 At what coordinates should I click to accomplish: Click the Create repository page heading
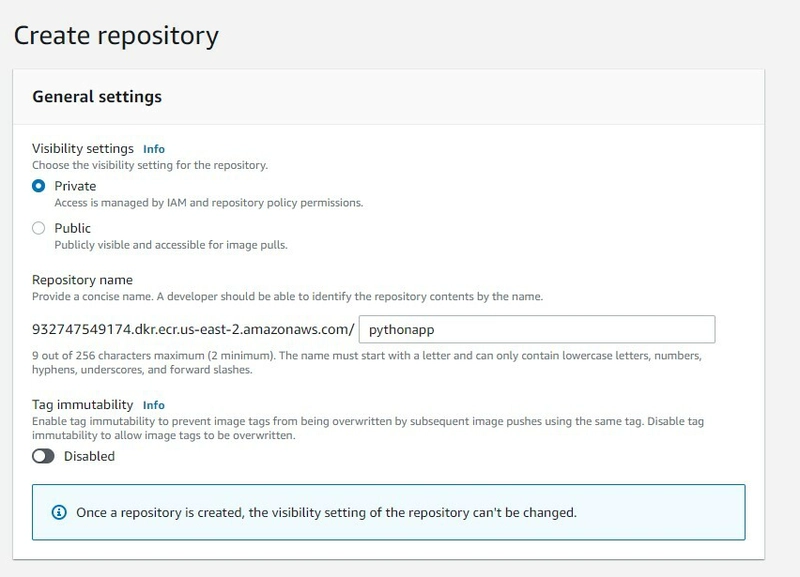tap(116, 36)
